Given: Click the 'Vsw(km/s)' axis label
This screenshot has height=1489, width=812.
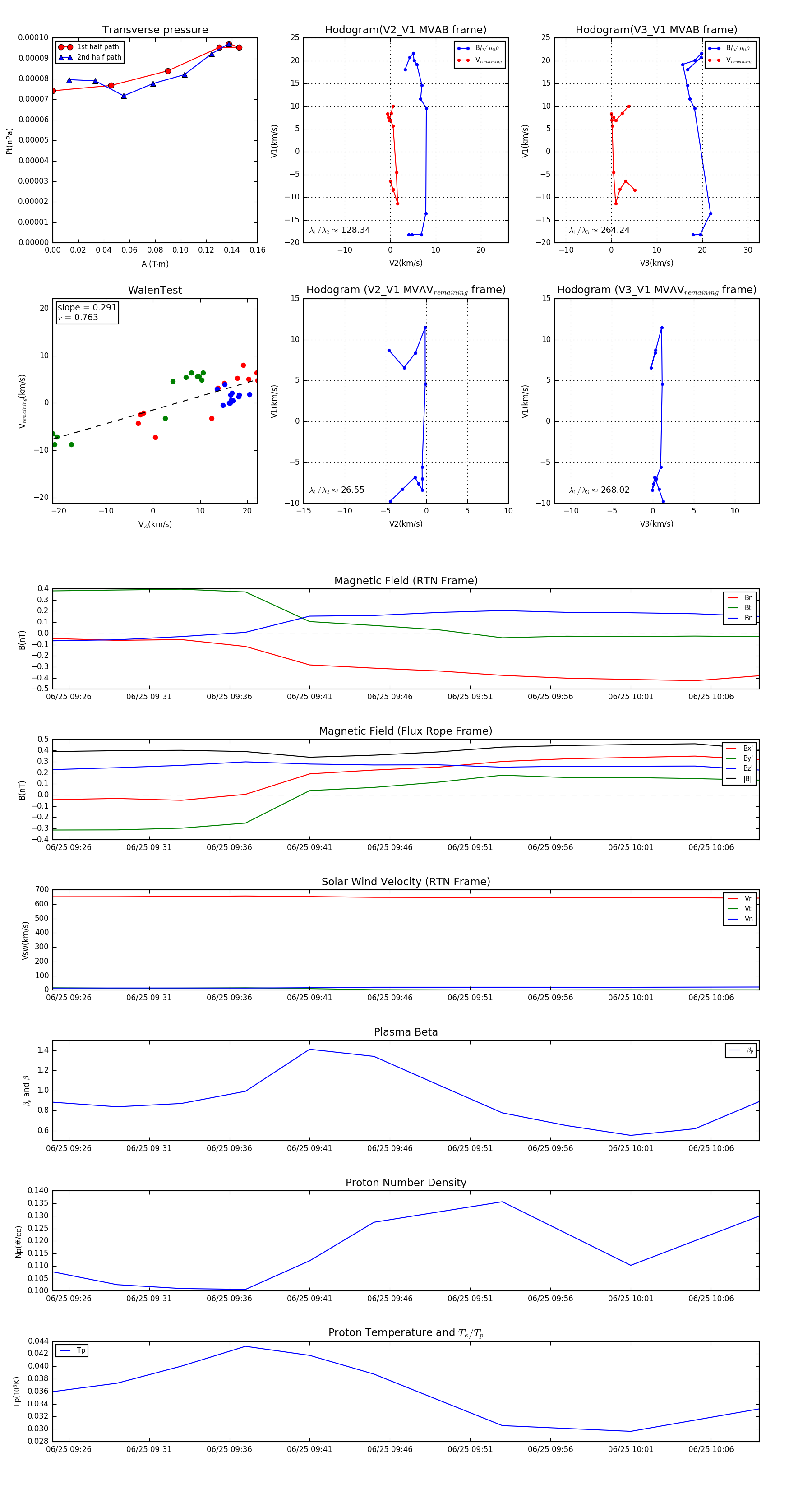Looking at the screenshot, I should (x=25, y=940).
